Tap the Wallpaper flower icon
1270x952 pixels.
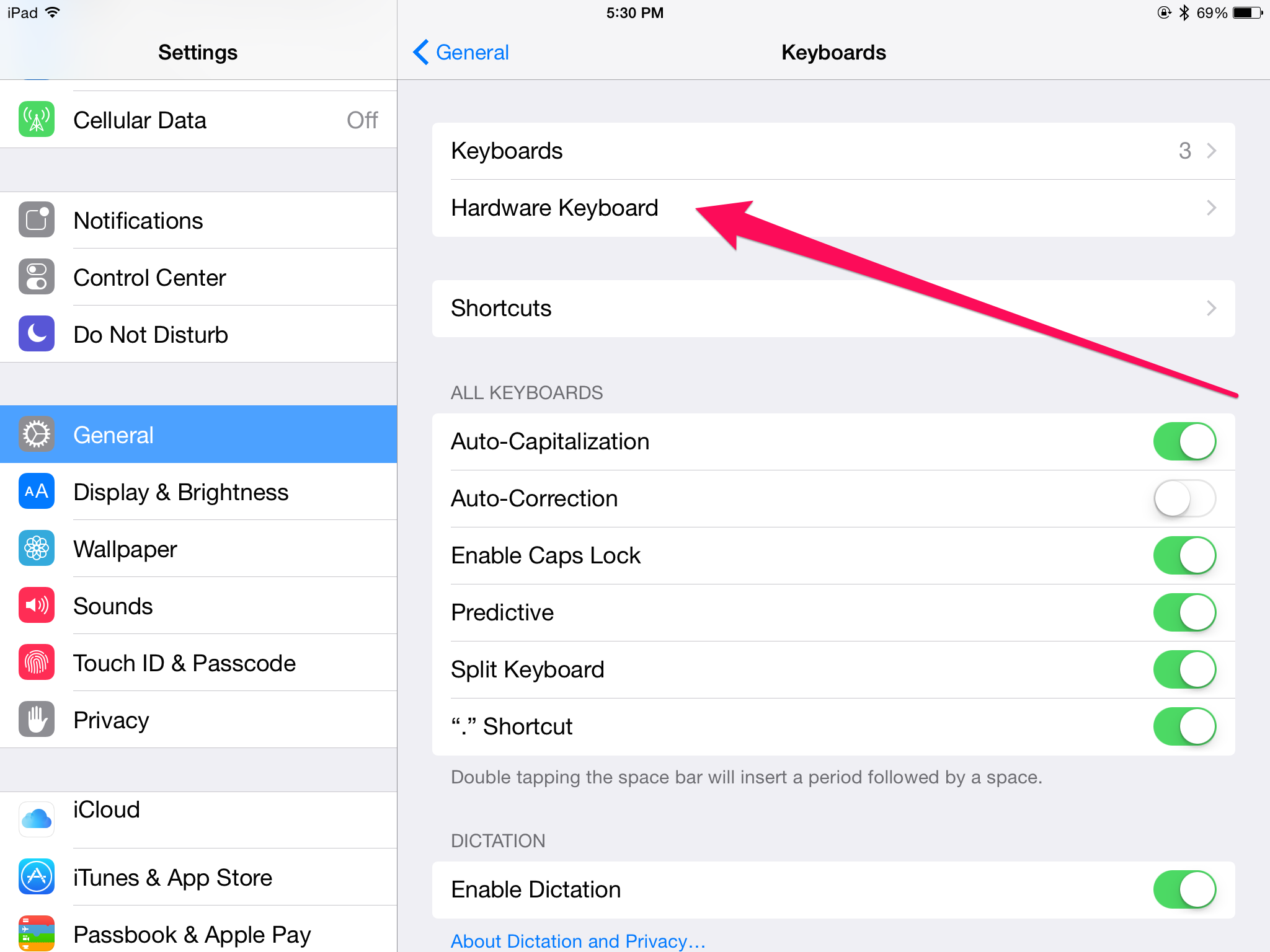pos(37,549)
